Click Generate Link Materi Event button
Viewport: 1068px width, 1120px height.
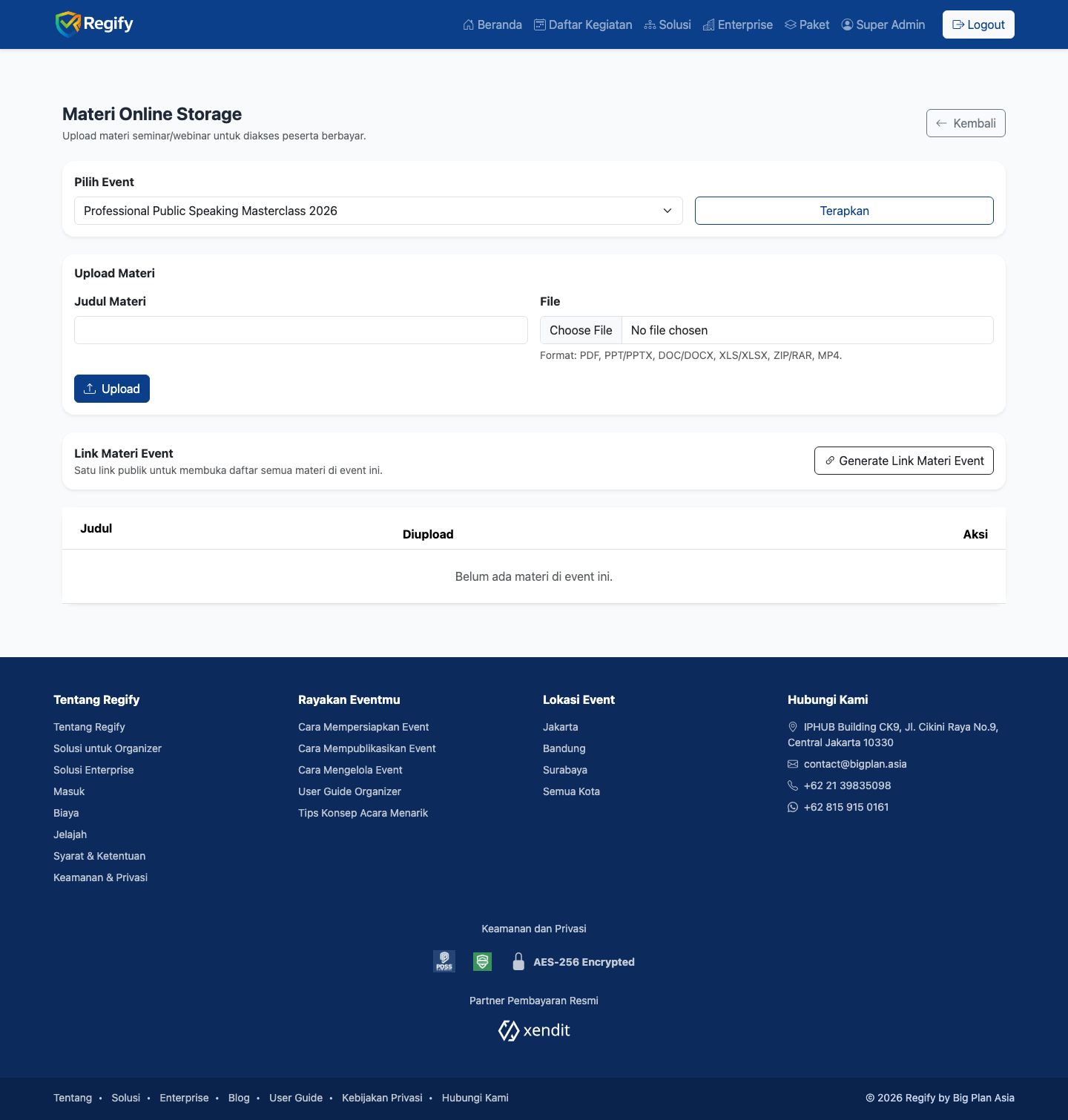(904, 461)
